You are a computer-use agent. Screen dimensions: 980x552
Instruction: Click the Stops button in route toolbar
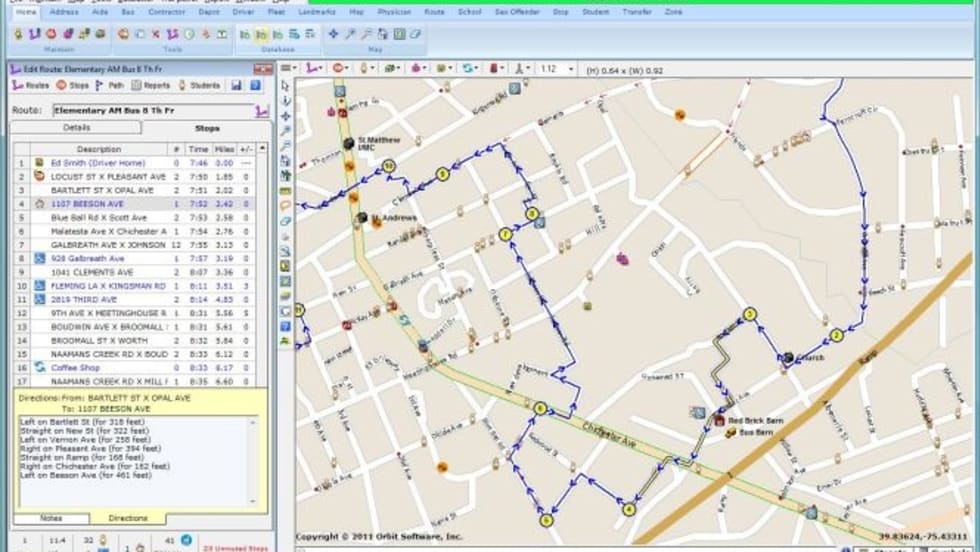coord(72,86)
